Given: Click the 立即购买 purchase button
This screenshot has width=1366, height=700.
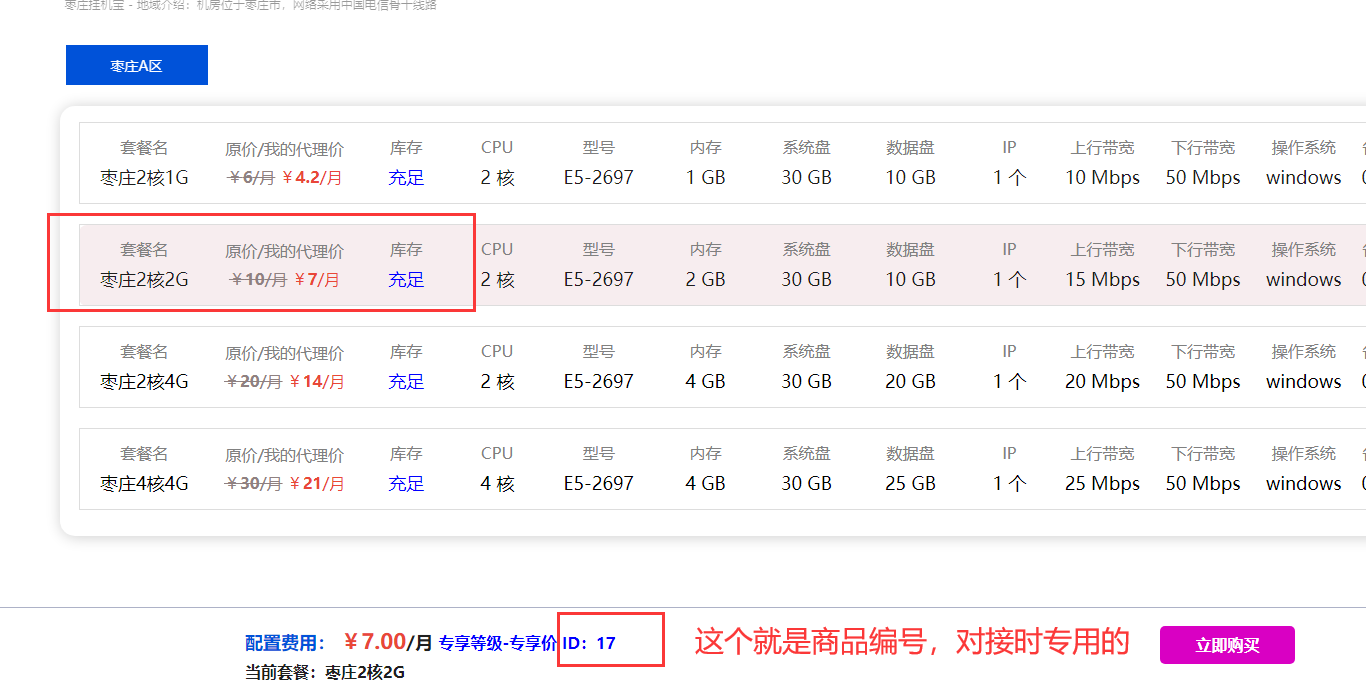Looking at the screenshot, I should pos(1227,645).
